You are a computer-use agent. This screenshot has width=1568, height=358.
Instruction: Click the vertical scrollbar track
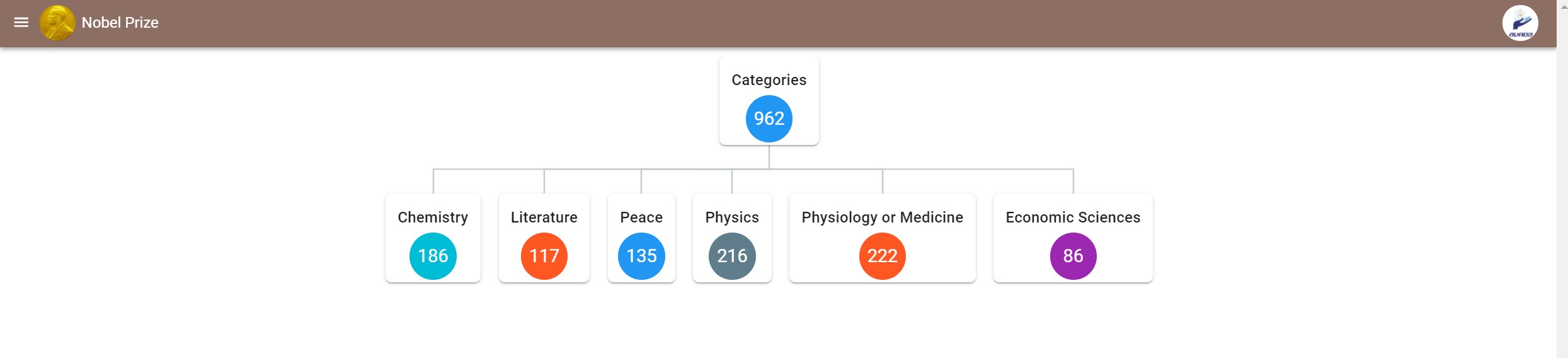(x=1562, y=189)
